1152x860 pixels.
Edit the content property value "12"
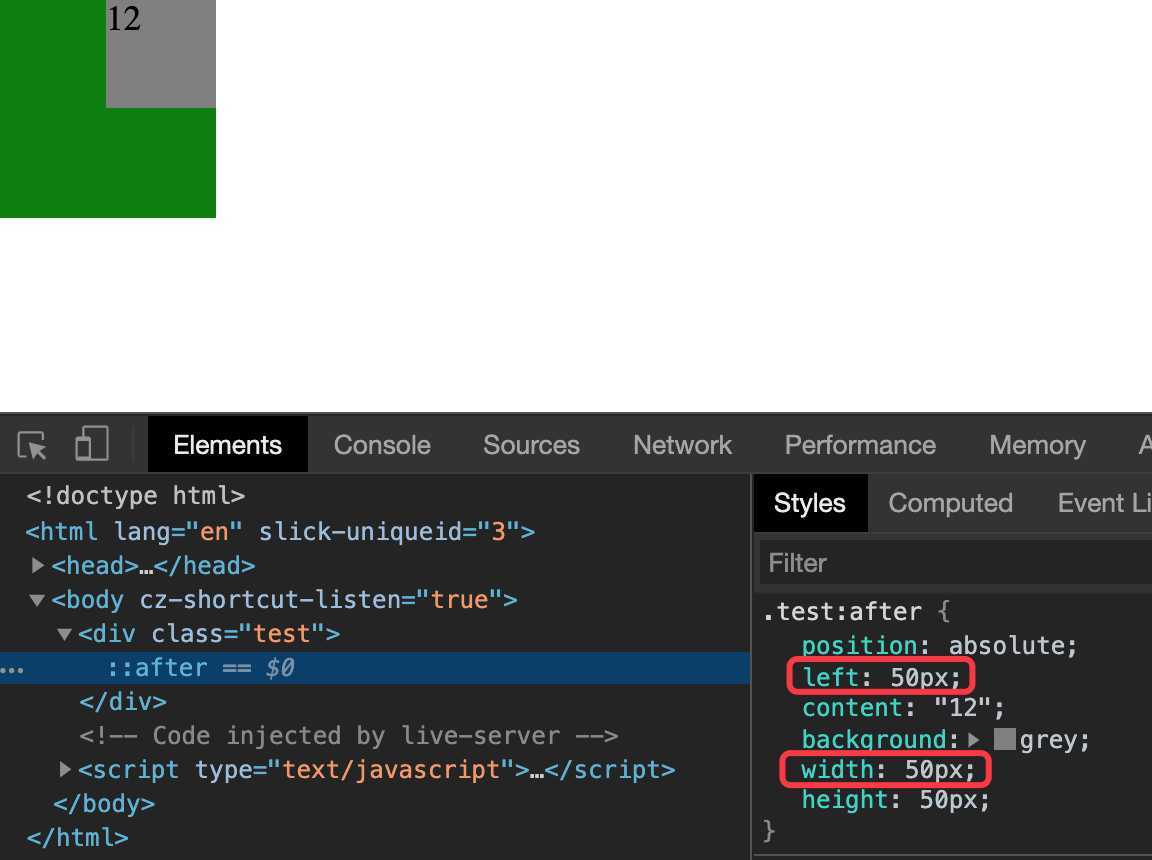[x=962, y=708]
